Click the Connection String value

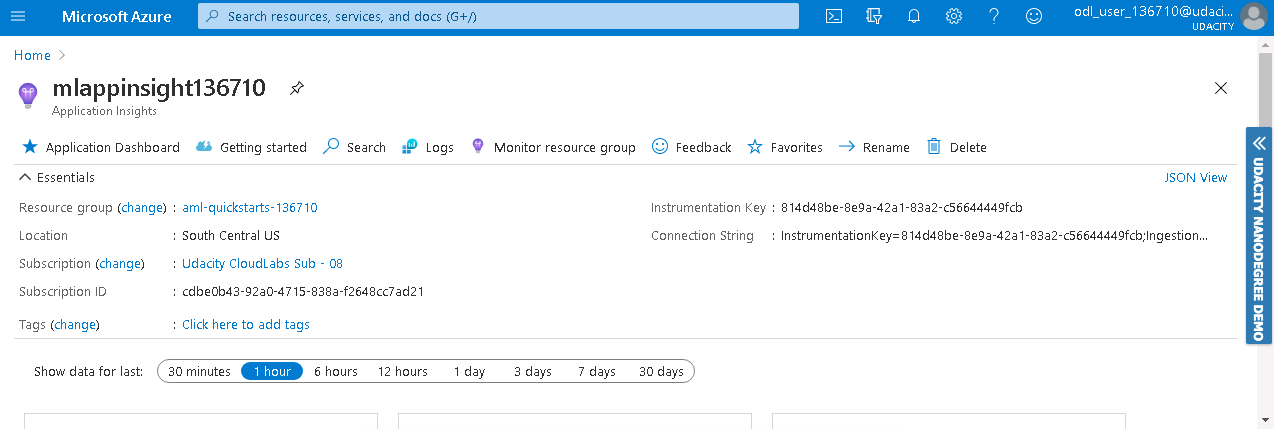coord(994,236)
